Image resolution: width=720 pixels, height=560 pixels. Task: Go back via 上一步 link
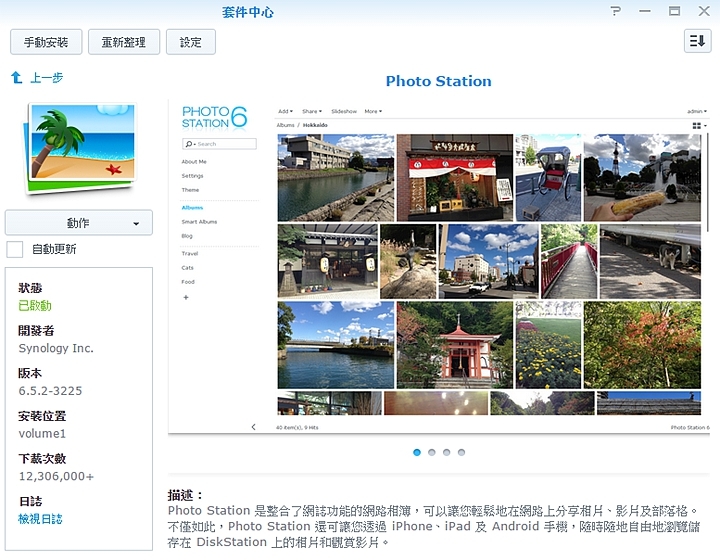point(46,77)
